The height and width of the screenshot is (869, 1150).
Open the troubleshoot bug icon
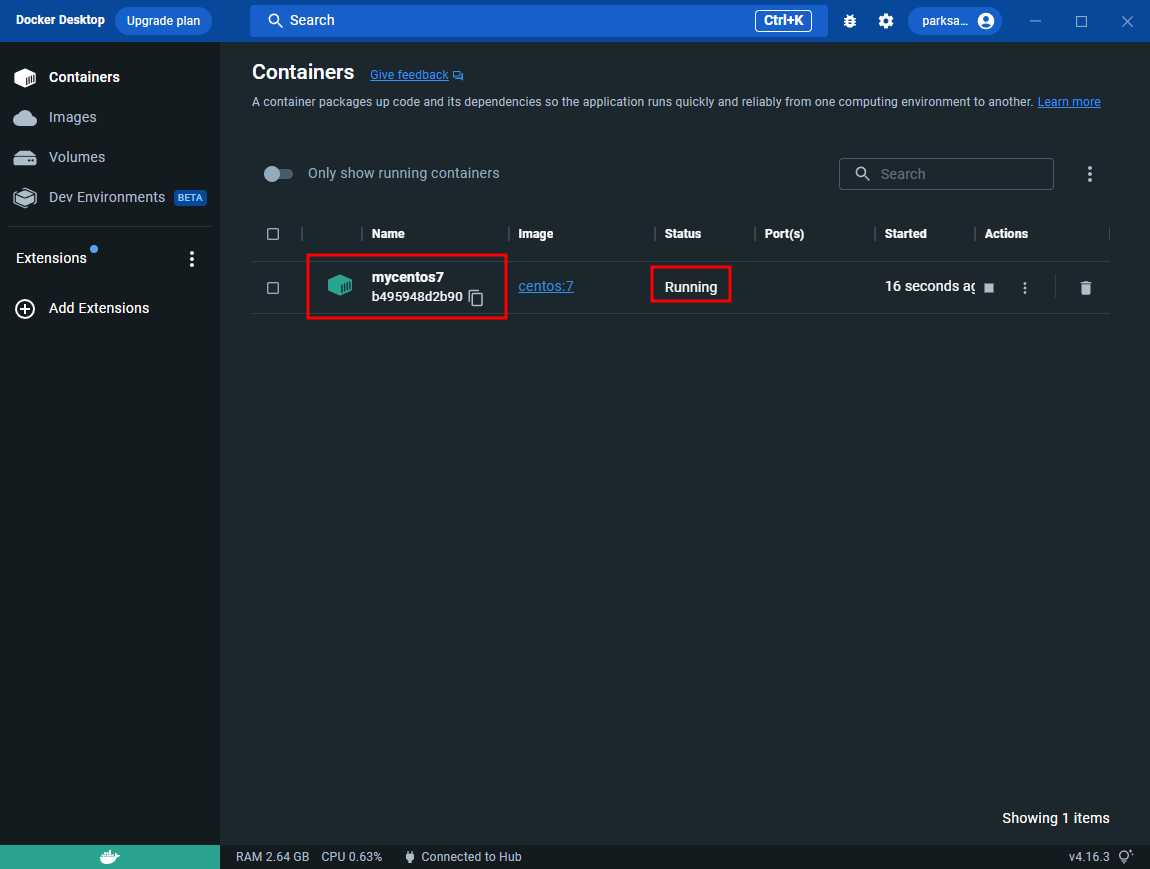pos(849,21)
